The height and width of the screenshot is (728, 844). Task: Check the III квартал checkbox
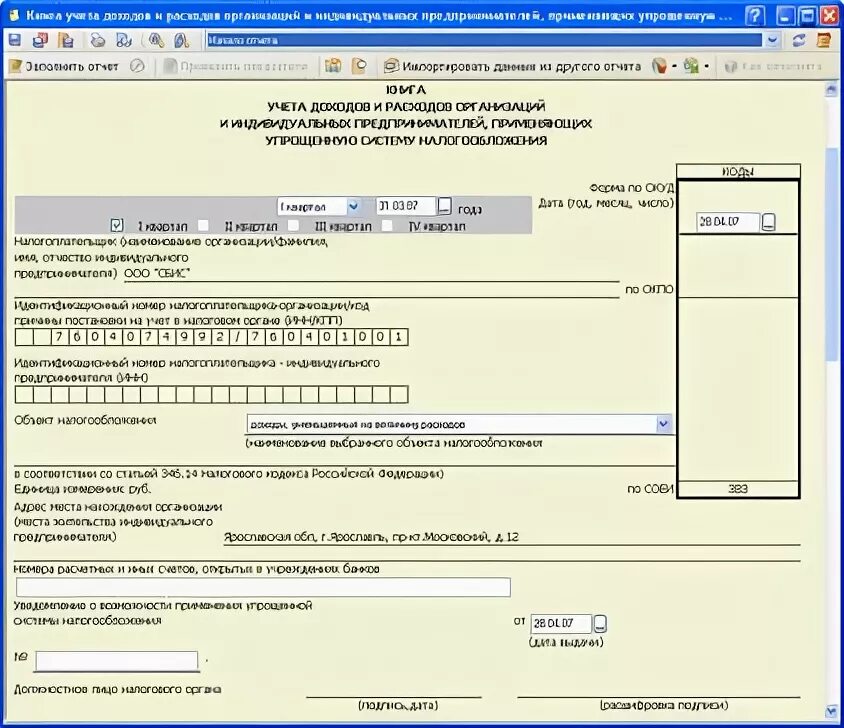click(293, 225)
